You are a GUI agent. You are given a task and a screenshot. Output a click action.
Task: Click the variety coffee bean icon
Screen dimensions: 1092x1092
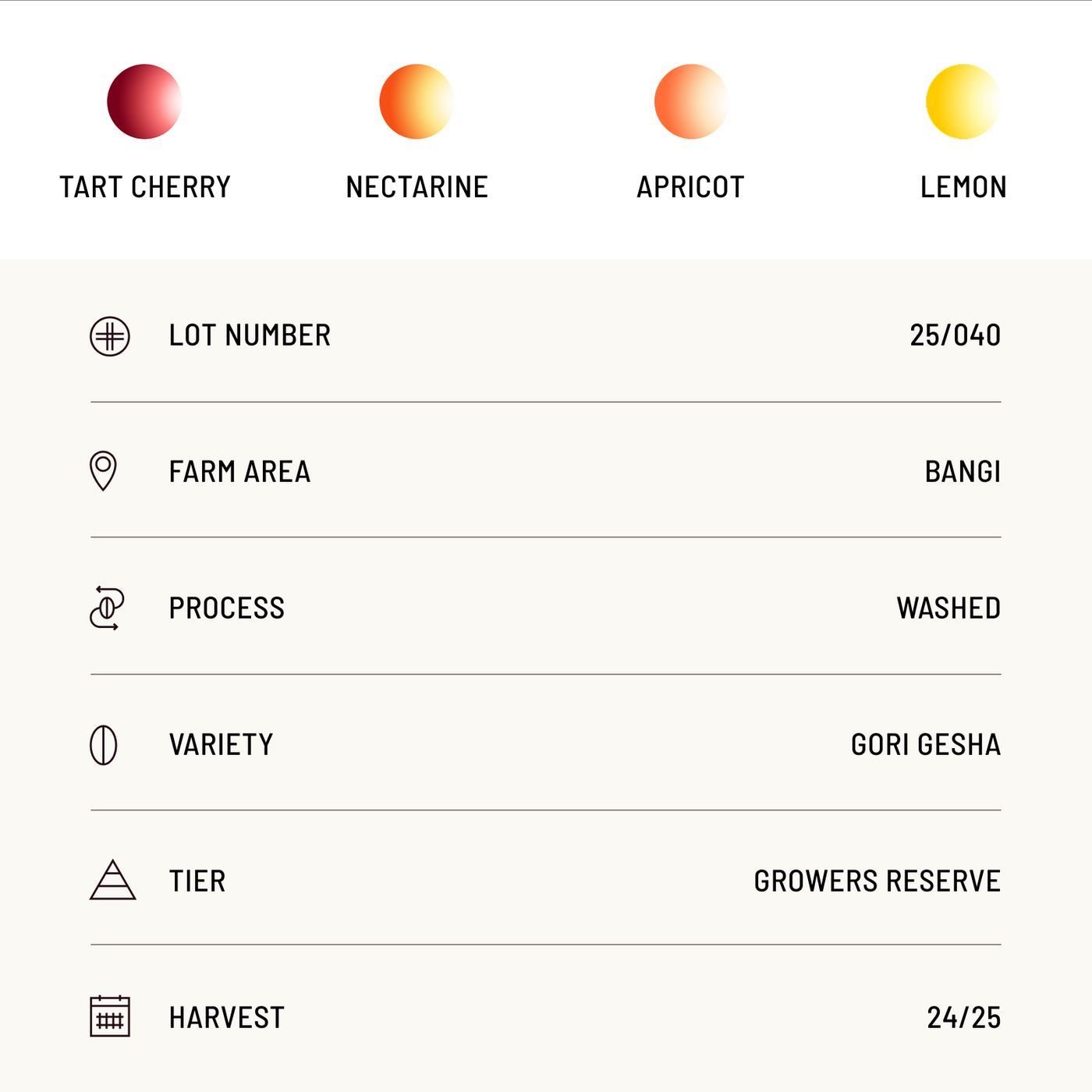(x=104, y=745)
